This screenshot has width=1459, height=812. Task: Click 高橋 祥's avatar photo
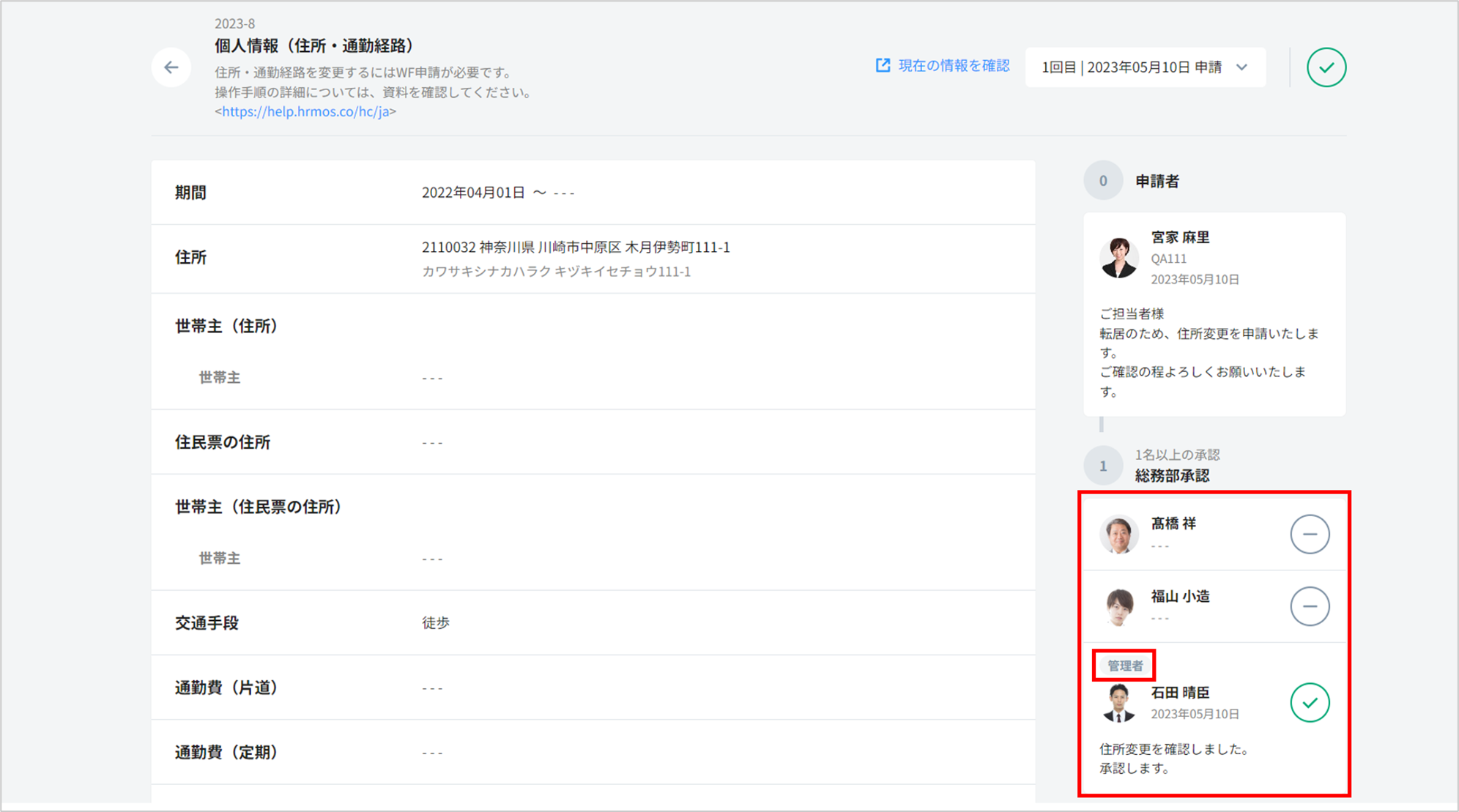(x=1118, y=534)
